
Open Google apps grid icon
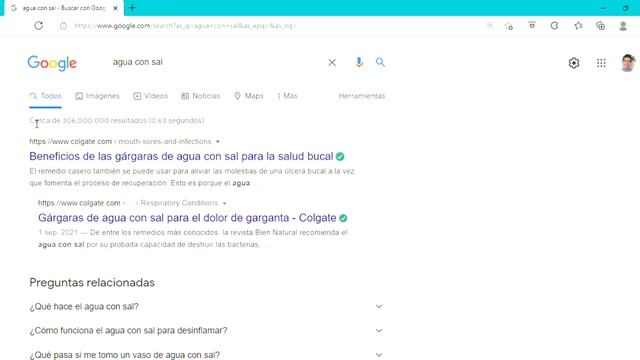[601, 63]
